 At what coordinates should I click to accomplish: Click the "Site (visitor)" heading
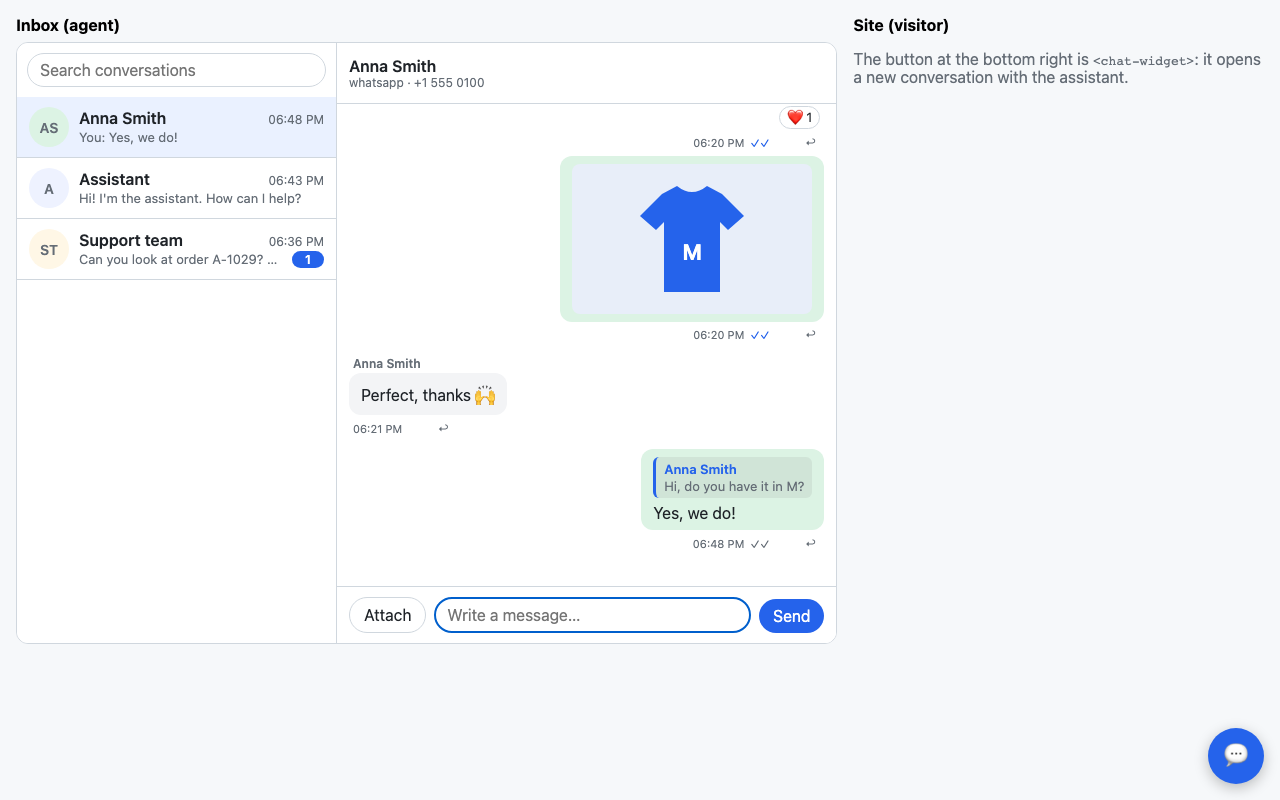pyautogui.click(x=901, y=25)
